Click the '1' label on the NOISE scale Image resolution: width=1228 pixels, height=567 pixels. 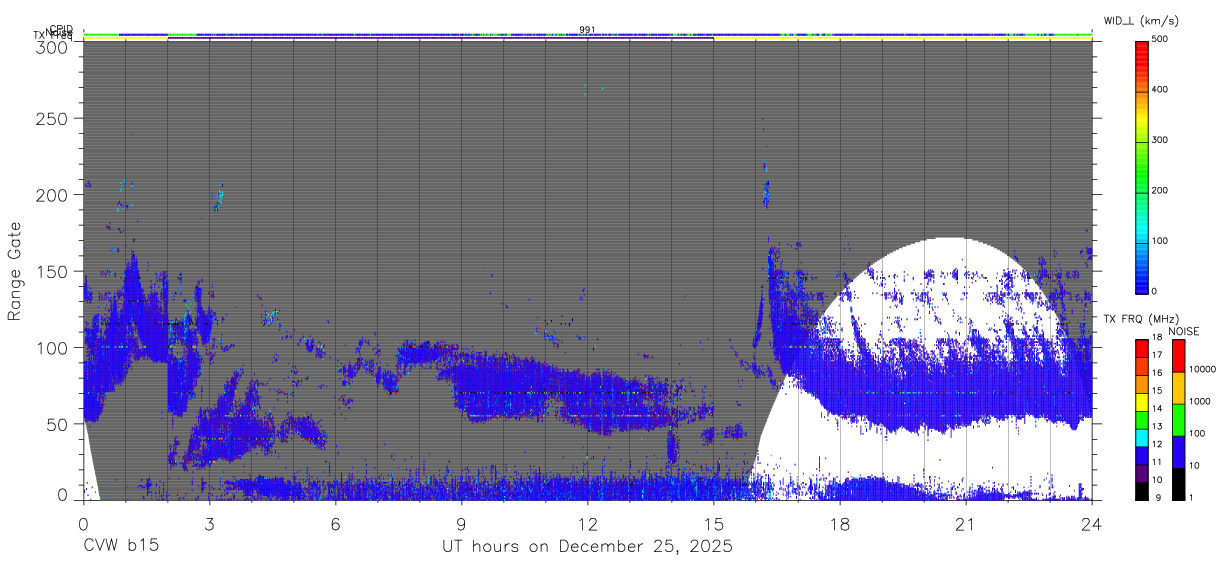point(1191,498)
